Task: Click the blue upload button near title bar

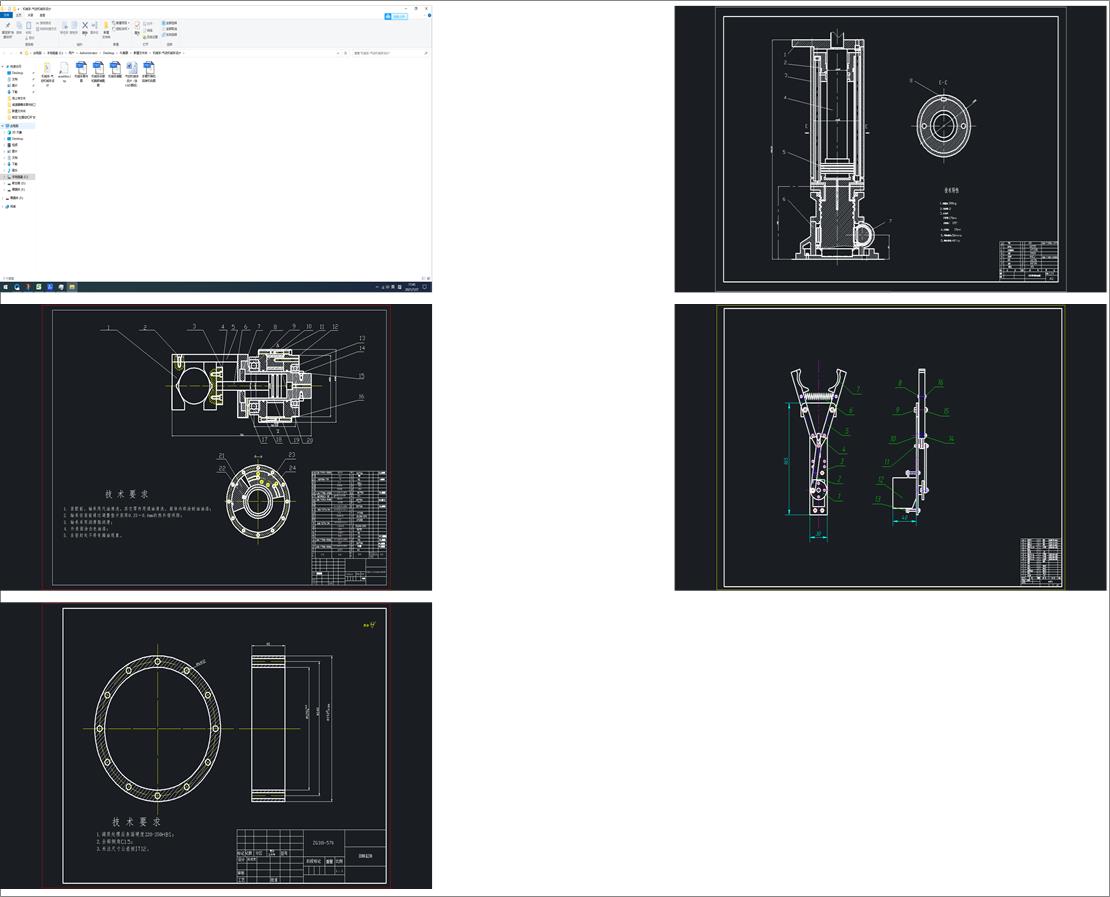Action: pyautogui.click(x=396, y=16)
